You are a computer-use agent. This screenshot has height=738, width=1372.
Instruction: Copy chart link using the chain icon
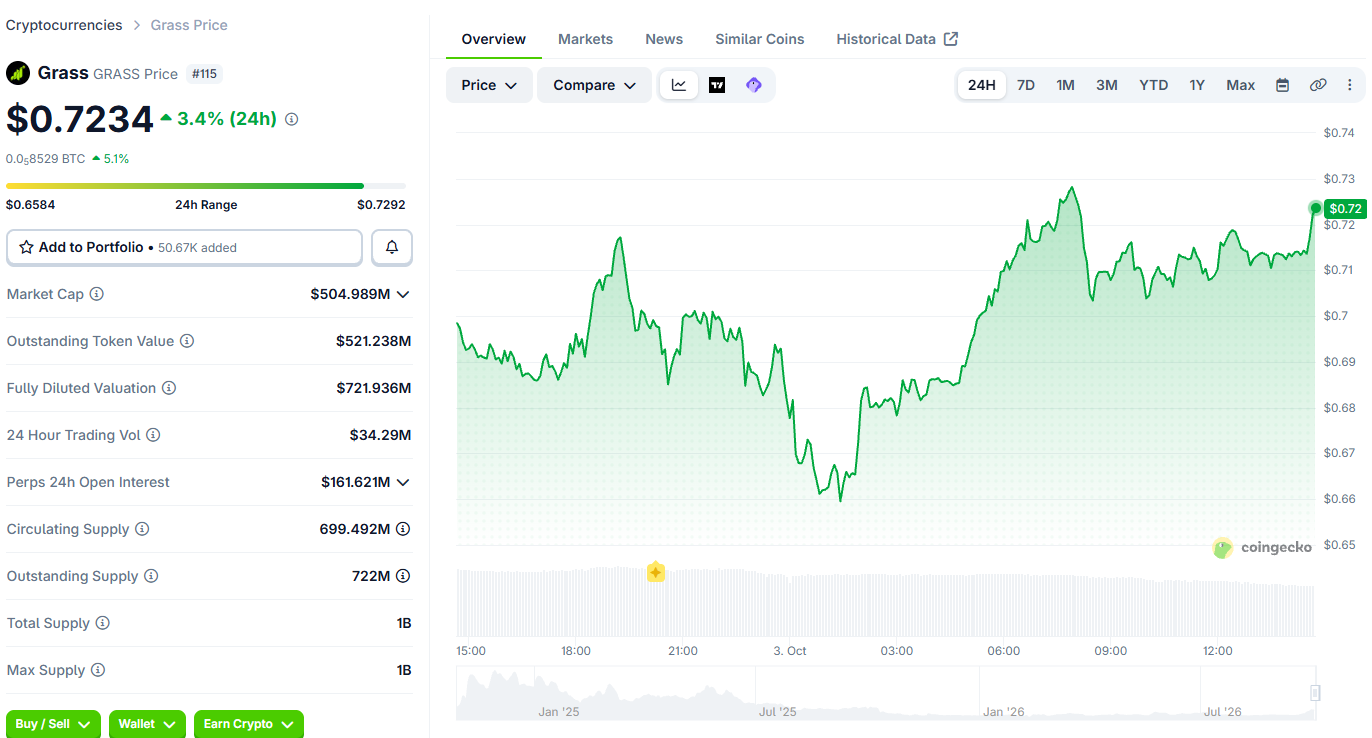(1318, 85)
